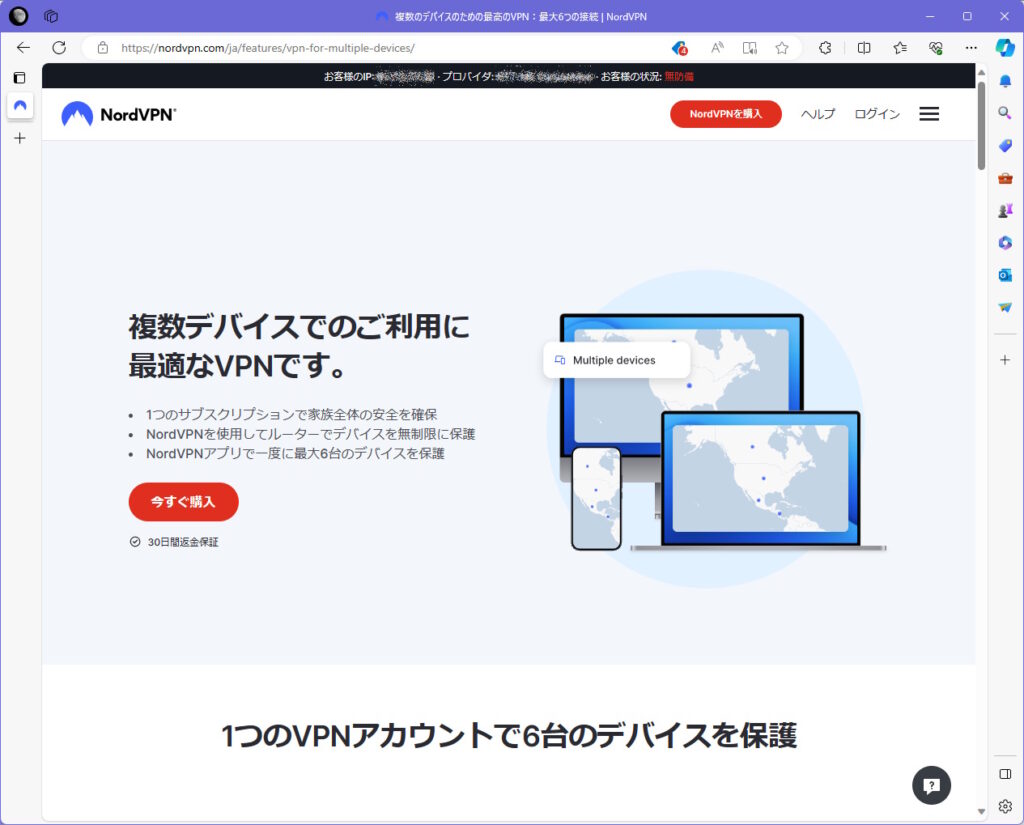
Task: View site information lock icon
Action: (103, 48)
